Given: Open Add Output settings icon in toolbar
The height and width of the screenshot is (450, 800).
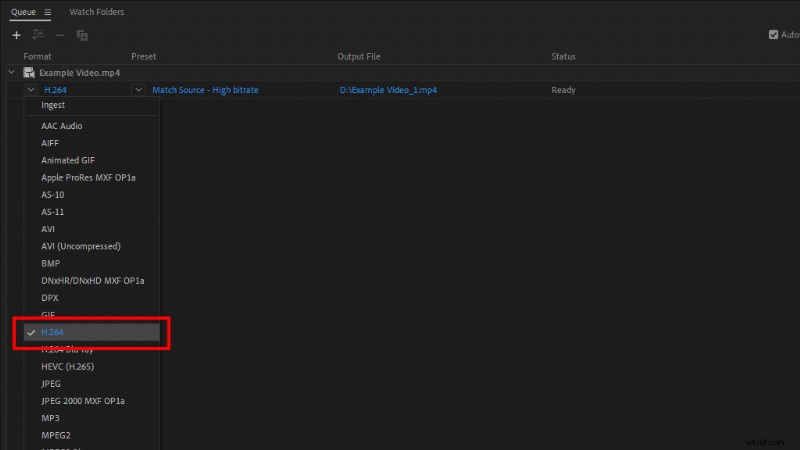Looking at the screenshot, I should (38, 35).
